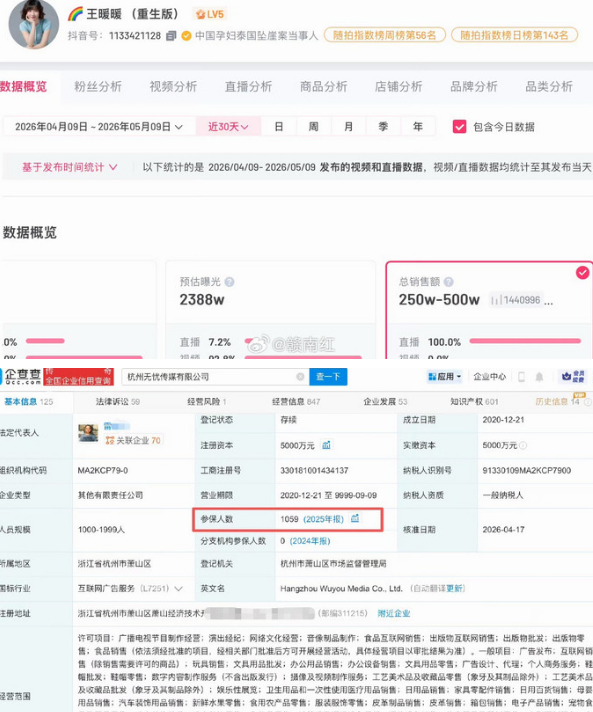Switch to 视频分析 tab
Viewport: 593px width, 712px height.
173,86
